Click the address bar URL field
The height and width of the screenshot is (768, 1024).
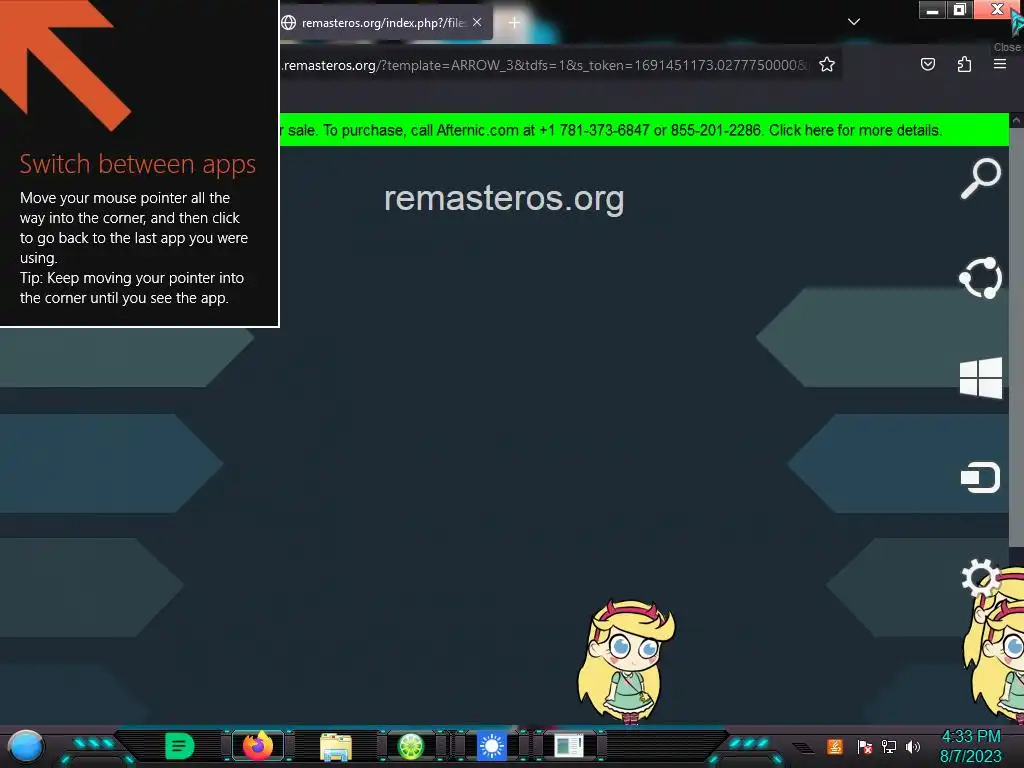(x=545, y=65)
